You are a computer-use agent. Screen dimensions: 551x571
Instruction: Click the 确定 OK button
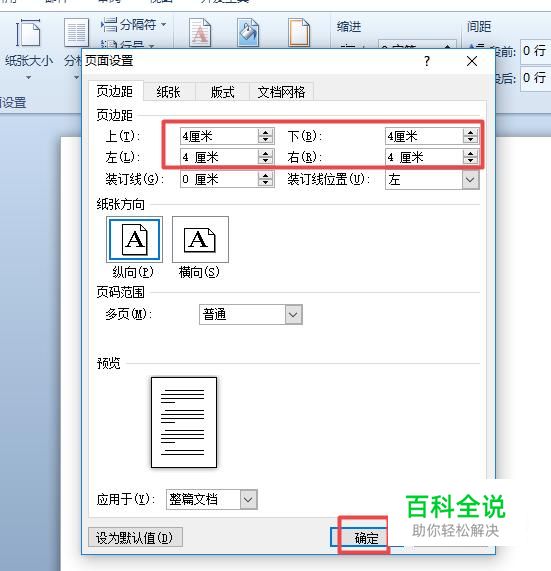(366, 537)
